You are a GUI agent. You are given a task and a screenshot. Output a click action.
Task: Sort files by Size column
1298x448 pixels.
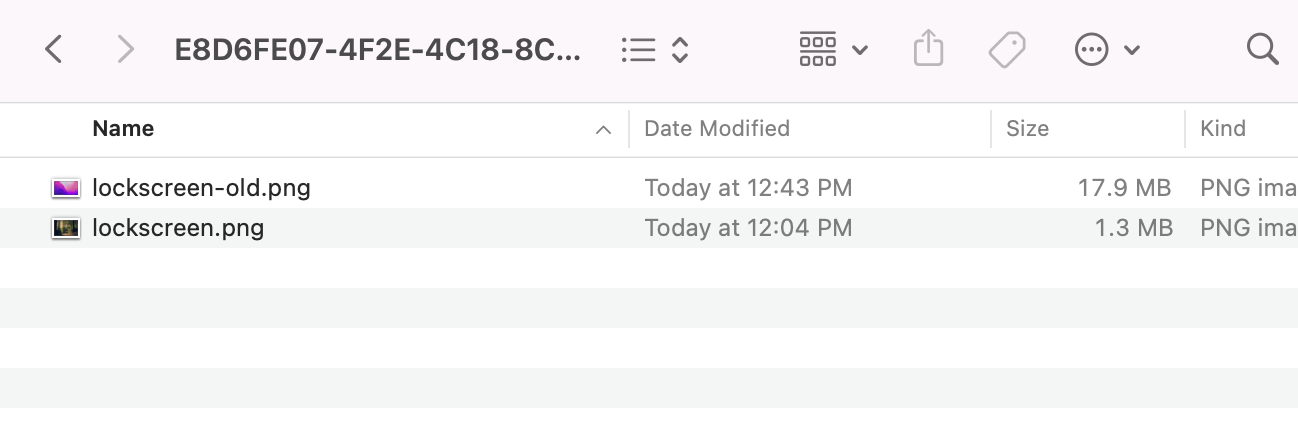coord(1027,128)
